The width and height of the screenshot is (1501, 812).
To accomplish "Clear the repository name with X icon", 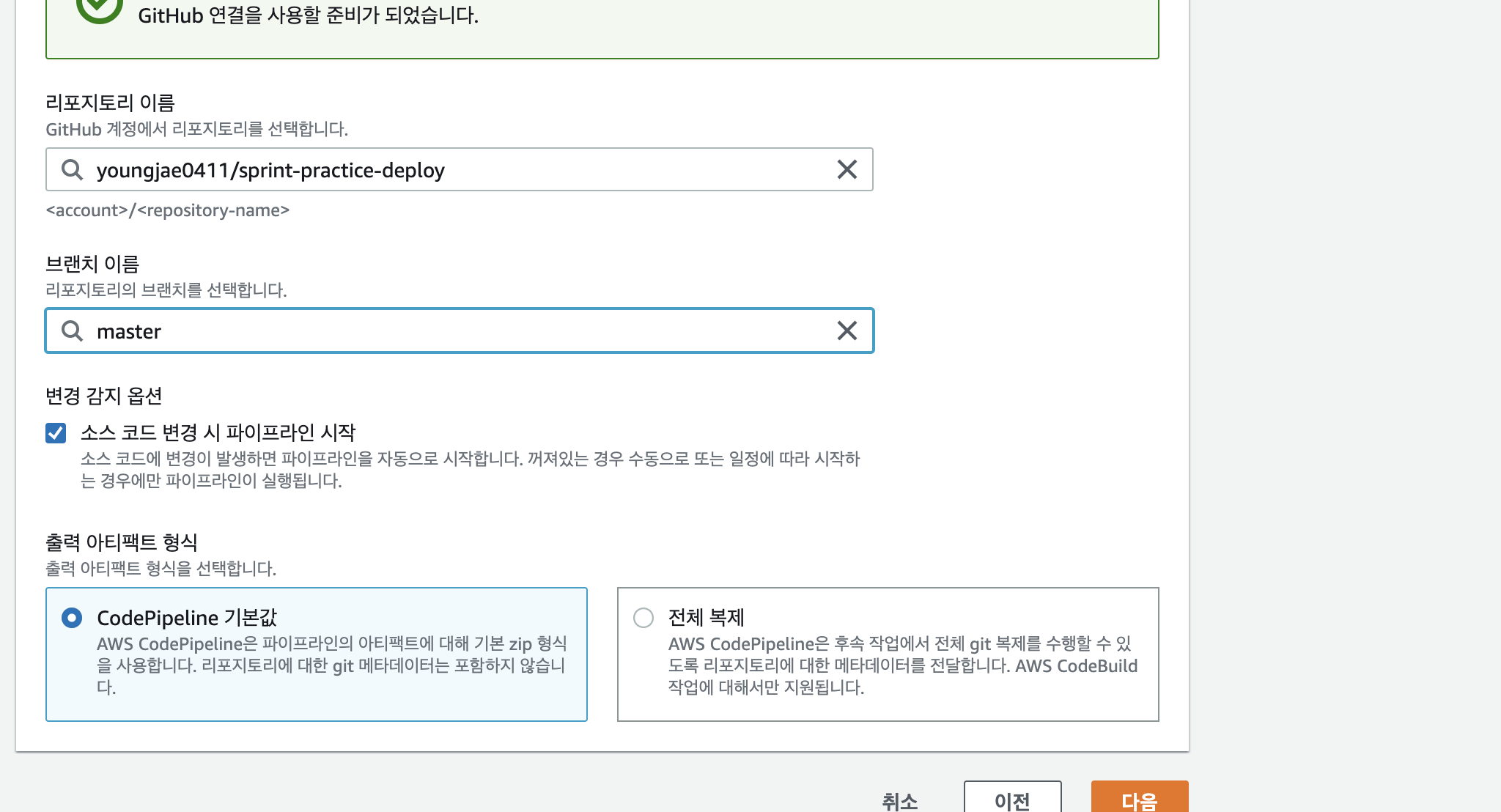I will click(x=847, y=170).
